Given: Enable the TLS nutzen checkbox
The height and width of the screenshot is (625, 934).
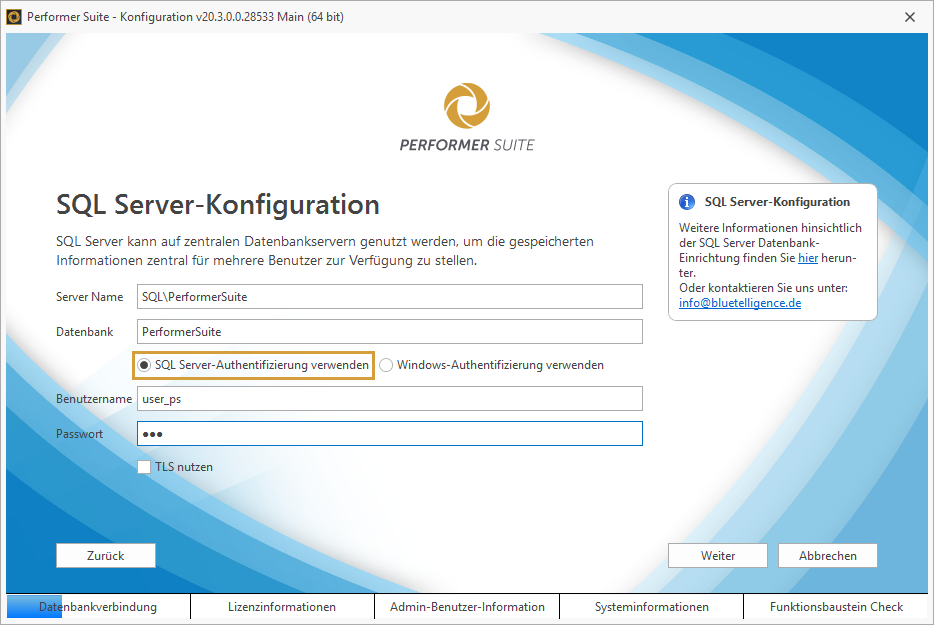Looking at the screenshot, I should [143, 466].
